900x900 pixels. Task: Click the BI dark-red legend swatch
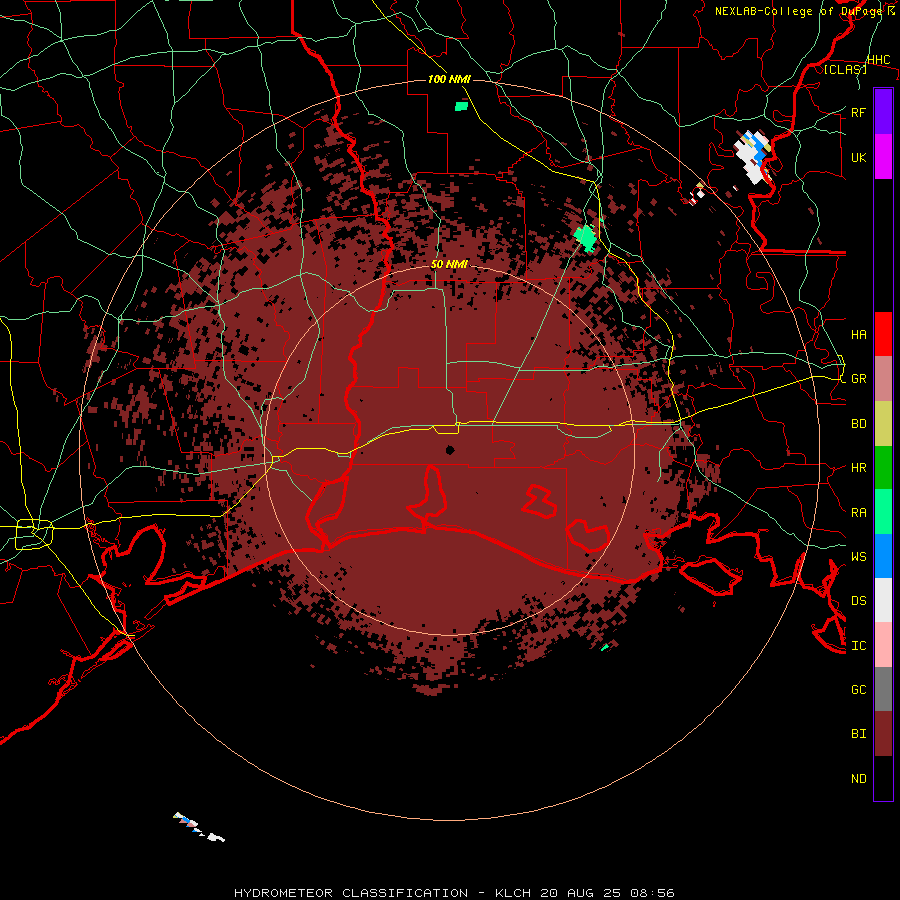click(883, 734)
